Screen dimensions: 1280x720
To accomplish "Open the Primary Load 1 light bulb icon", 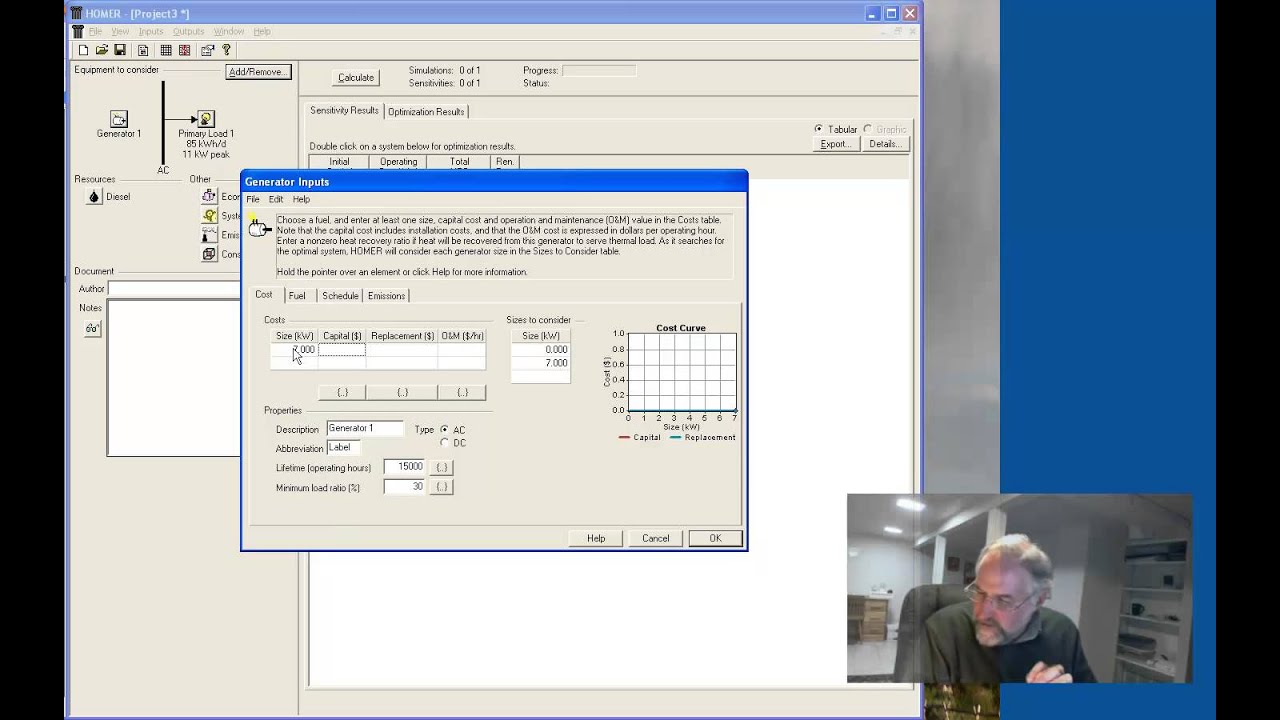I will pos(206,119).
